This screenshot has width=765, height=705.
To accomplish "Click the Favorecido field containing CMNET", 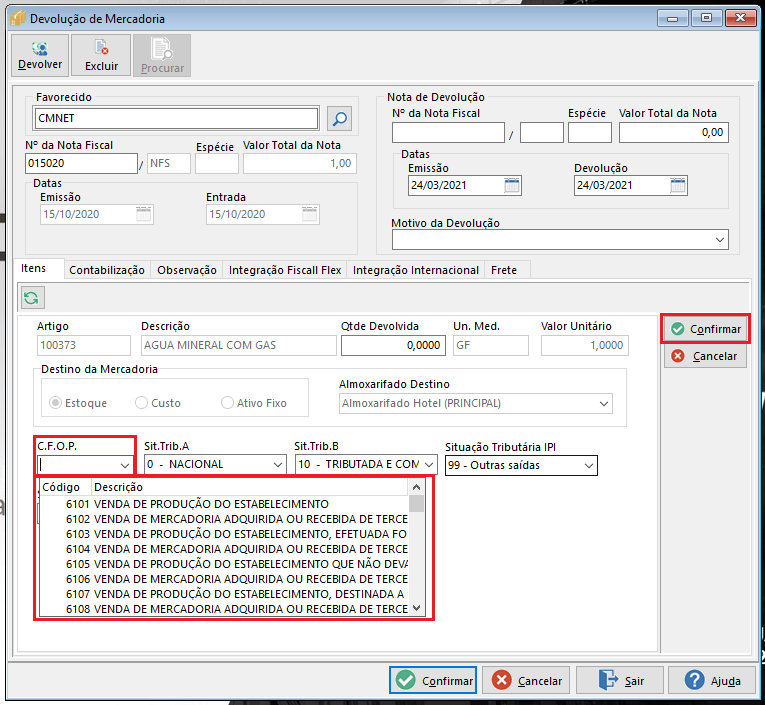I will 176,119.
